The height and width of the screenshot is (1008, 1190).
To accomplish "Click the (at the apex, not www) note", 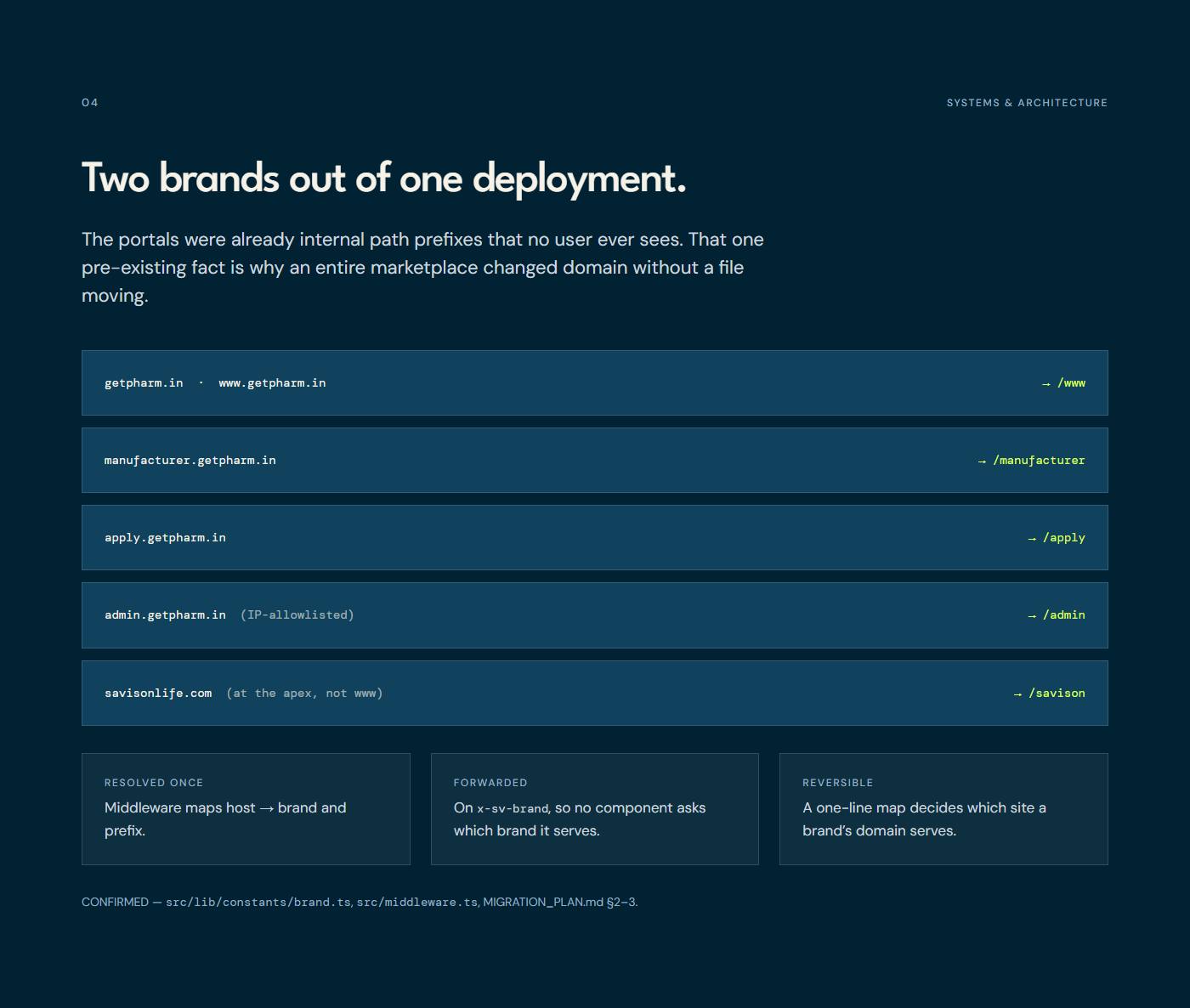I will click(x=305, y=693).
